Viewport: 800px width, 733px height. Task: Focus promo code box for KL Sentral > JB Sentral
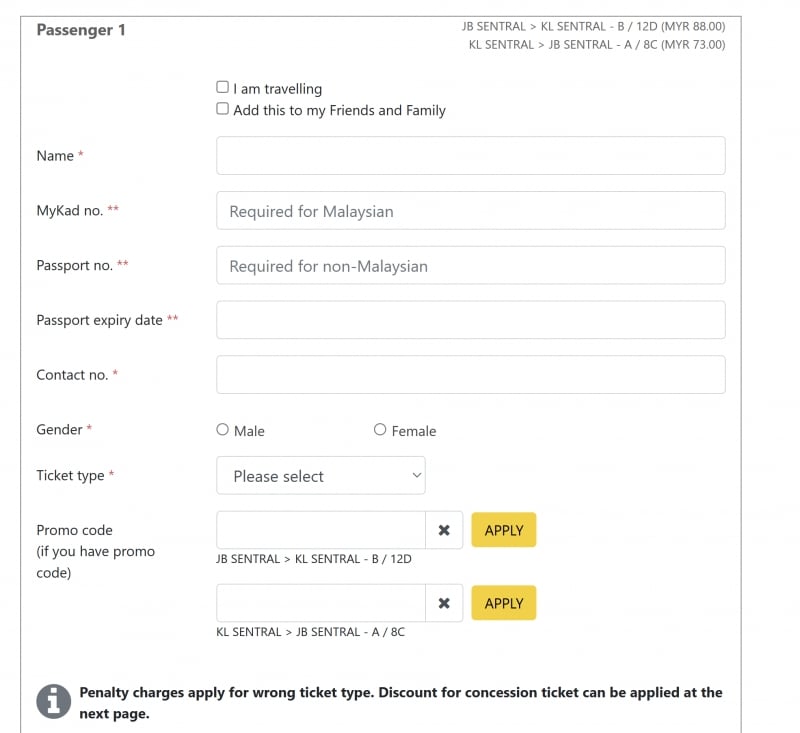[x=320, y=604]
